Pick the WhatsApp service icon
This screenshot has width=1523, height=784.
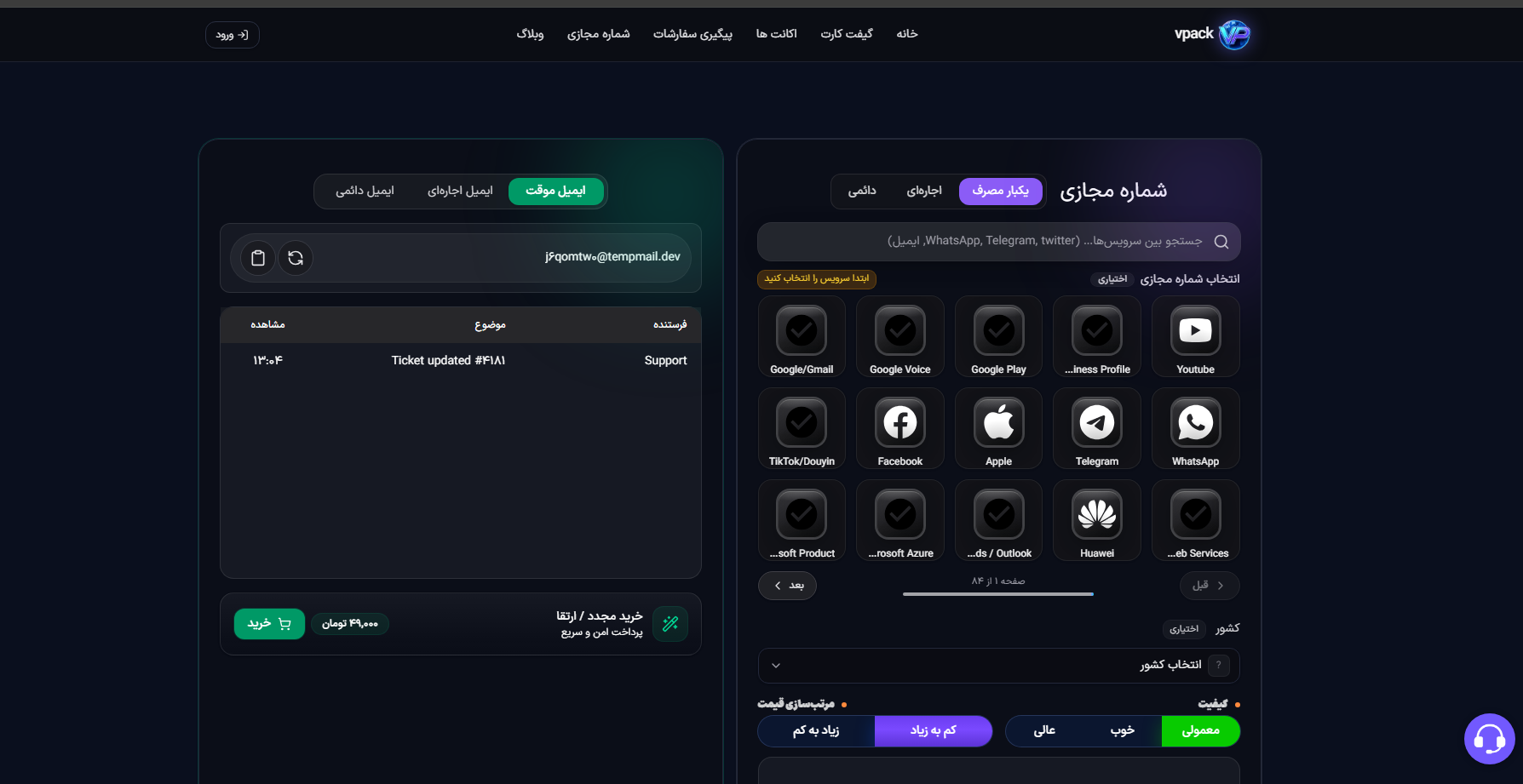pos(1195,424)
